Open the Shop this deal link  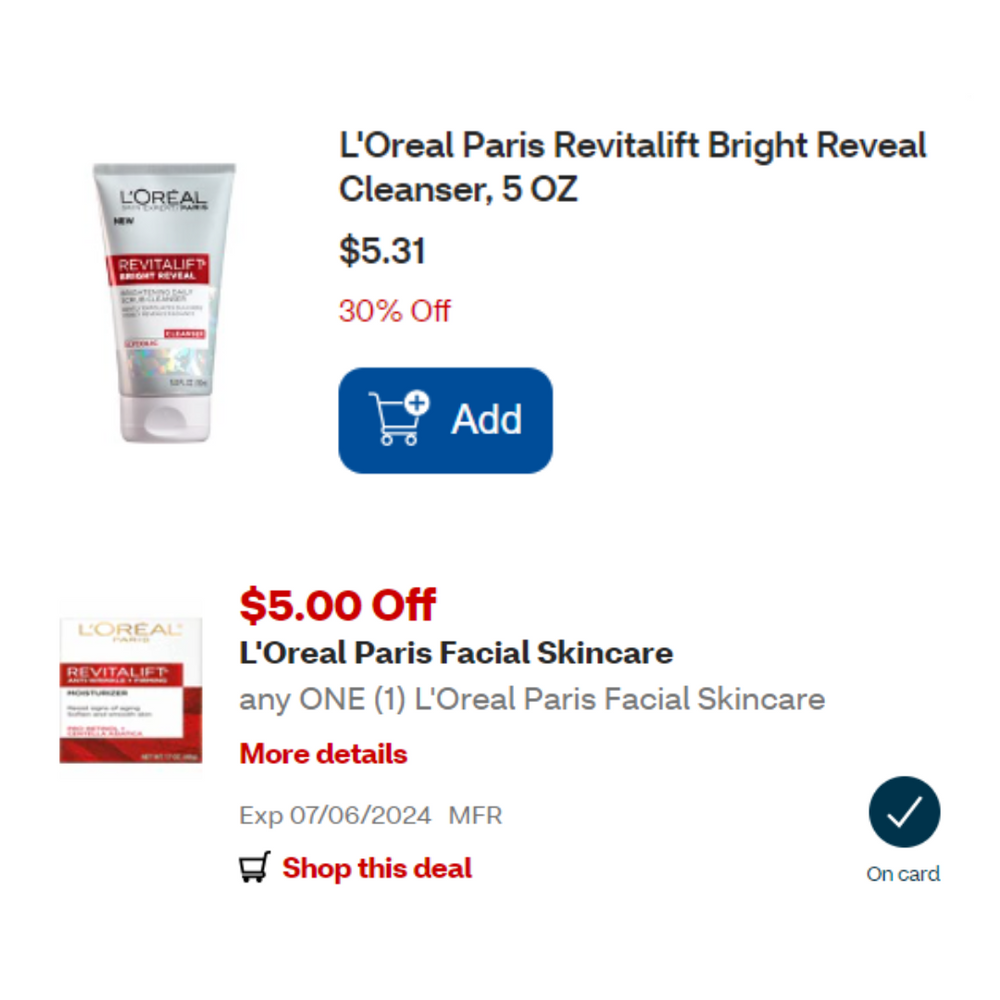(x=377, y=868)
